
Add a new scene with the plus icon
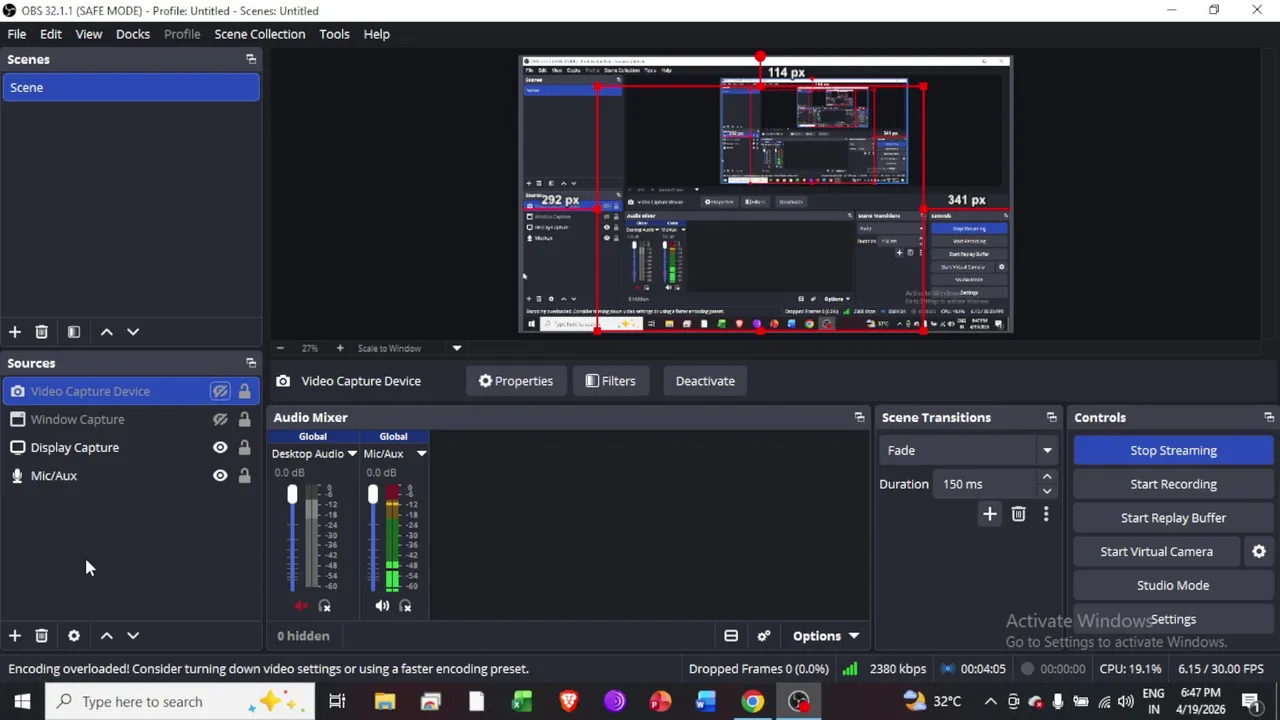[x=15, y=332]
